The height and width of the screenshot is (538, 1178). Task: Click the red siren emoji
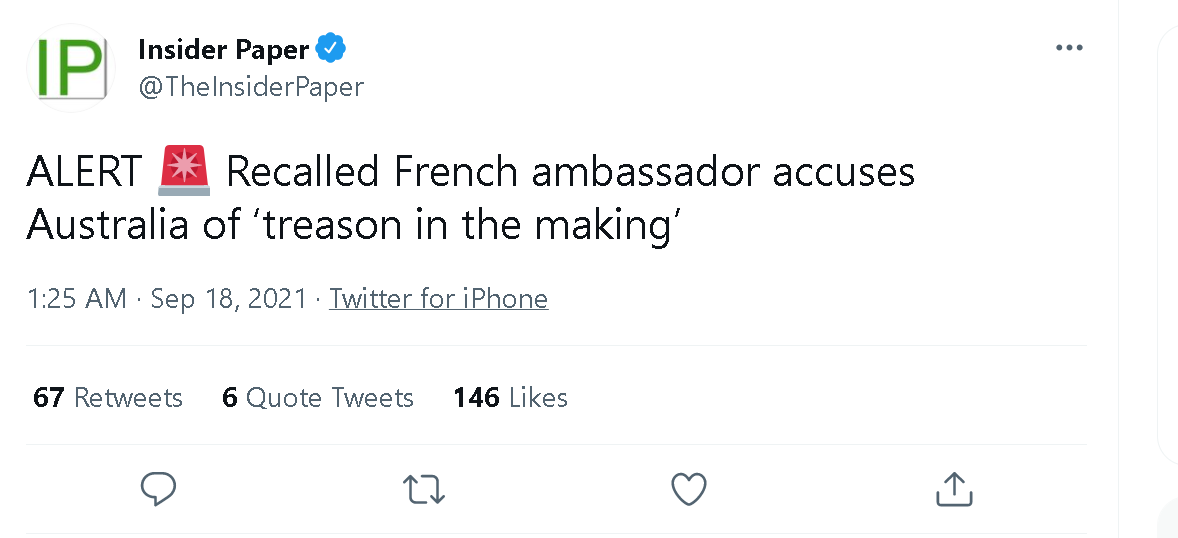[185, 171]
